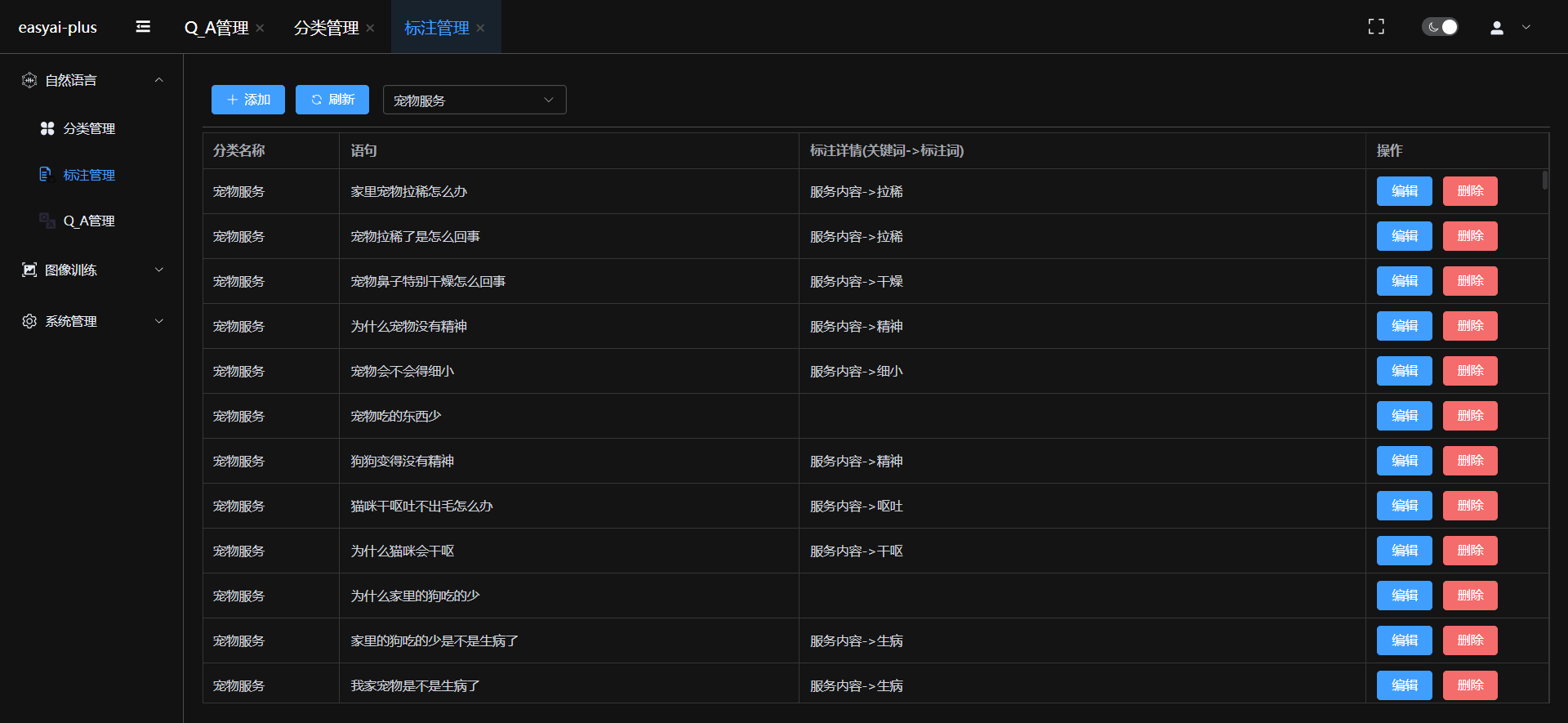The image size is (1568, 723).
Task: Close the 分类管理 tab
Action: point(370,28)
